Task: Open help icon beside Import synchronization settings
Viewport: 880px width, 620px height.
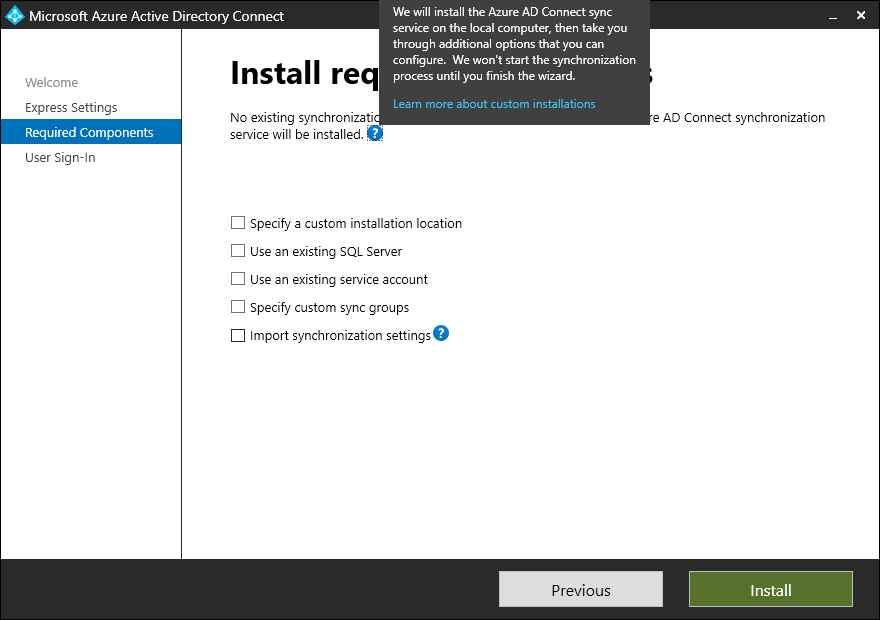Action: click(441, 333)
